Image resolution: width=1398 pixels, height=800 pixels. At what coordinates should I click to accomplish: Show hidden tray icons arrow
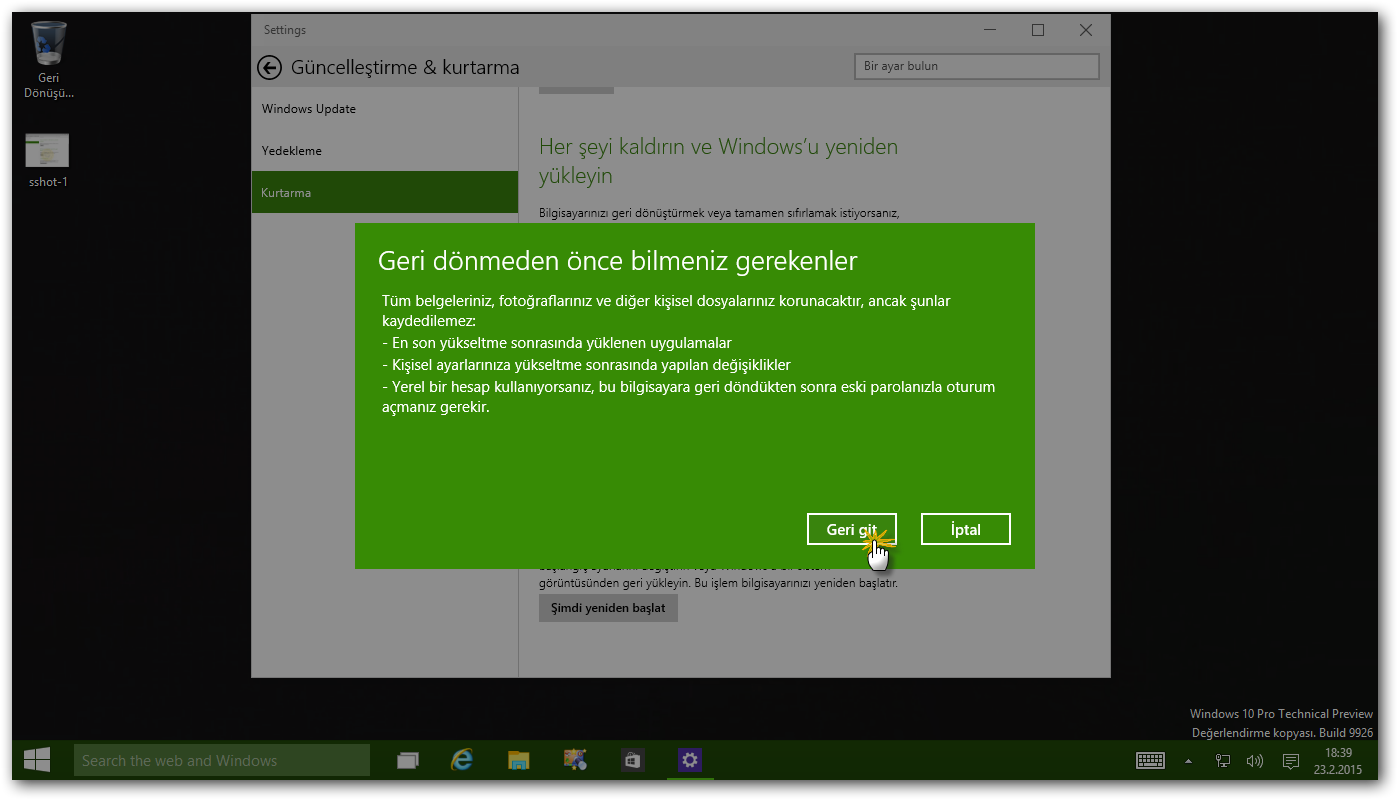click(1189, 761)
